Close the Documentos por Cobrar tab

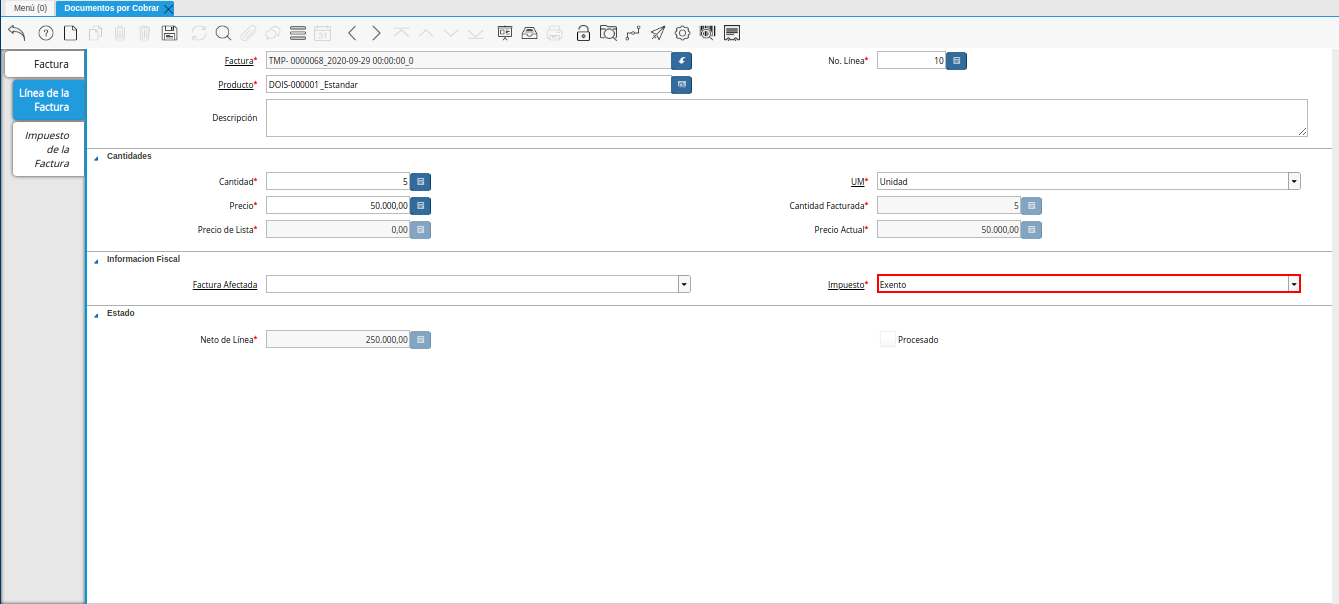[x=168, y=8]
